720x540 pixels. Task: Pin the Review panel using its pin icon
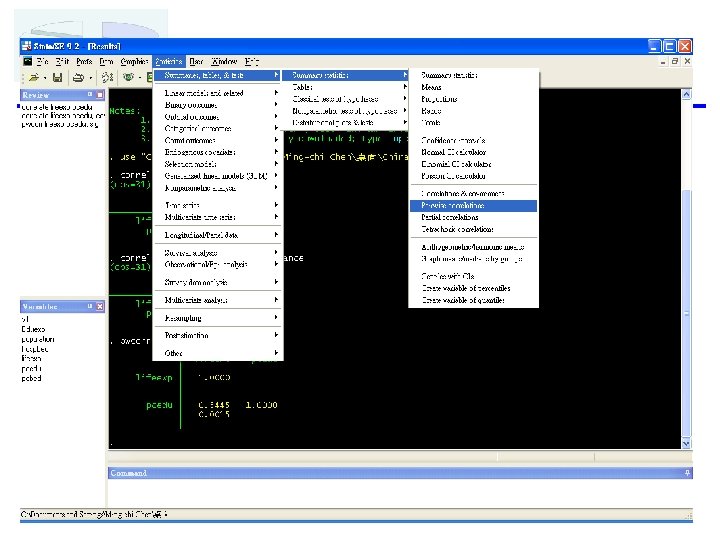point(90,95)
